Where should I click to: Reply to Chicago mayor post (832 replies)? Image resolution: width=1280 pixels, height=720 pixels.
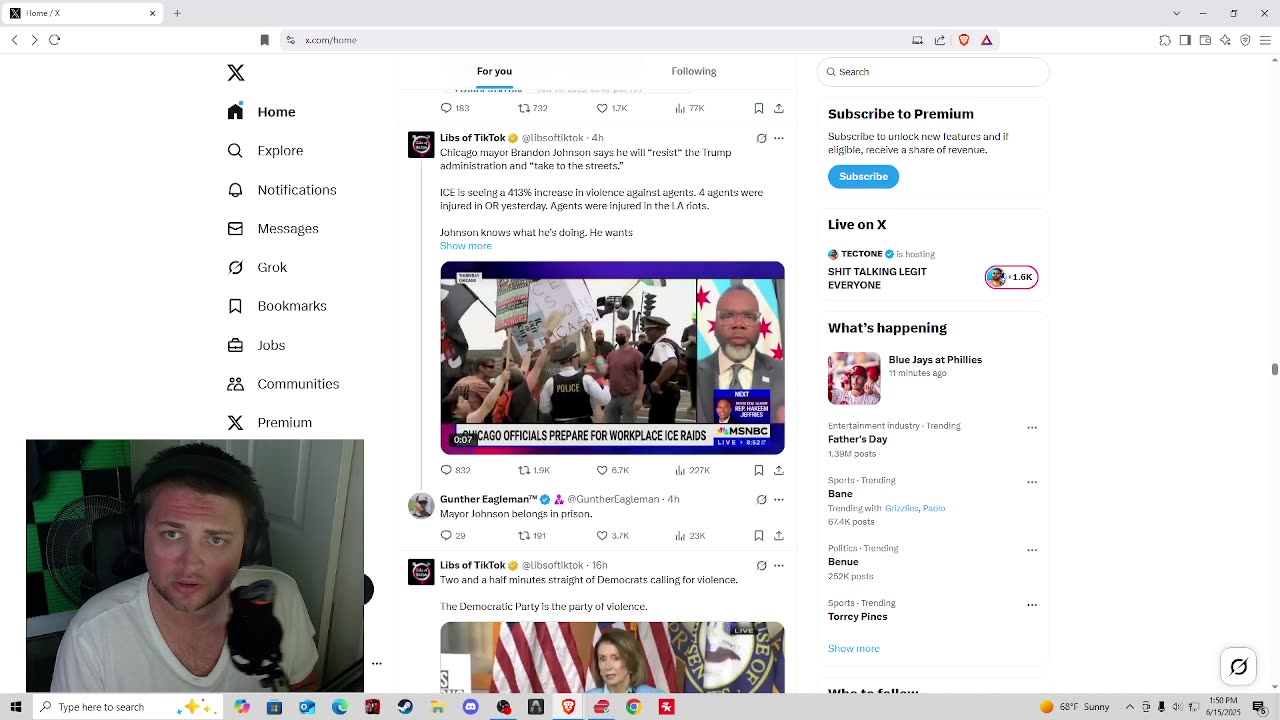[x=455, y=470]
